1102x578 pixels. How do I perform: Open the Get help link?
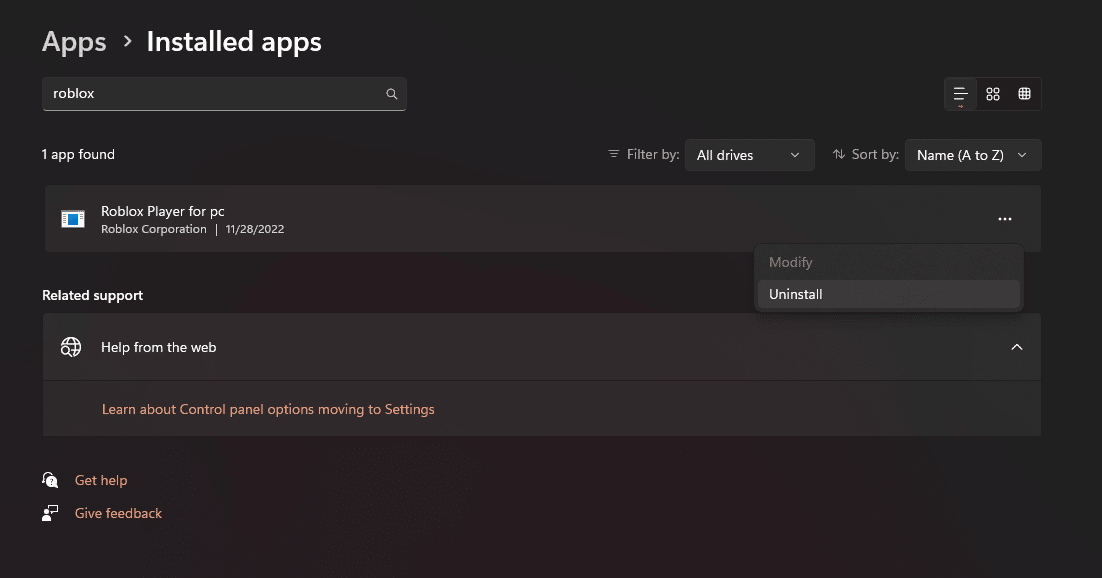(x=101, y=480)
